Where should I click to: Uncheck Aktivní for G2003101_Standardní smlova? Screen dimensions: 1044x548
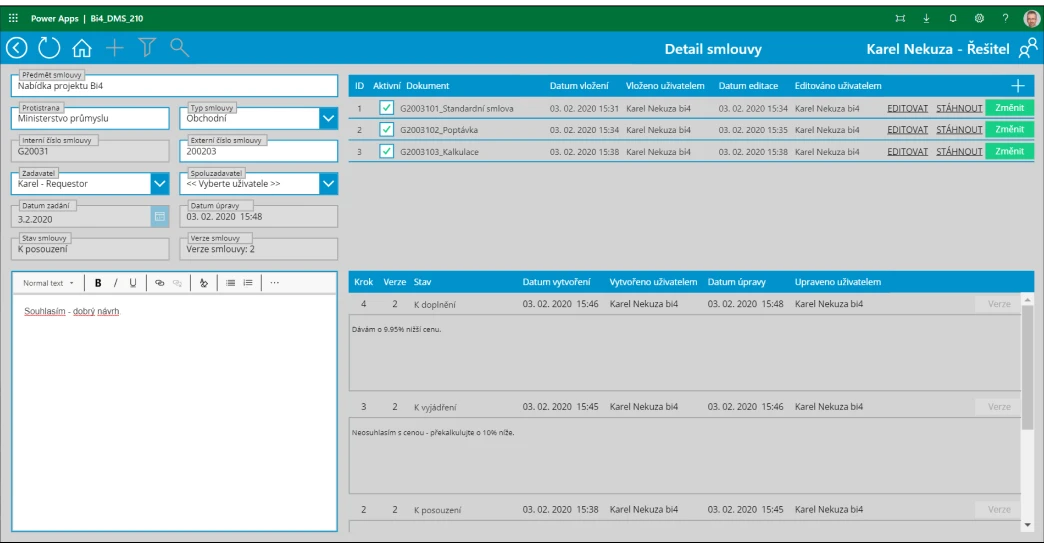pyautogui.click(x=386, y=108)
